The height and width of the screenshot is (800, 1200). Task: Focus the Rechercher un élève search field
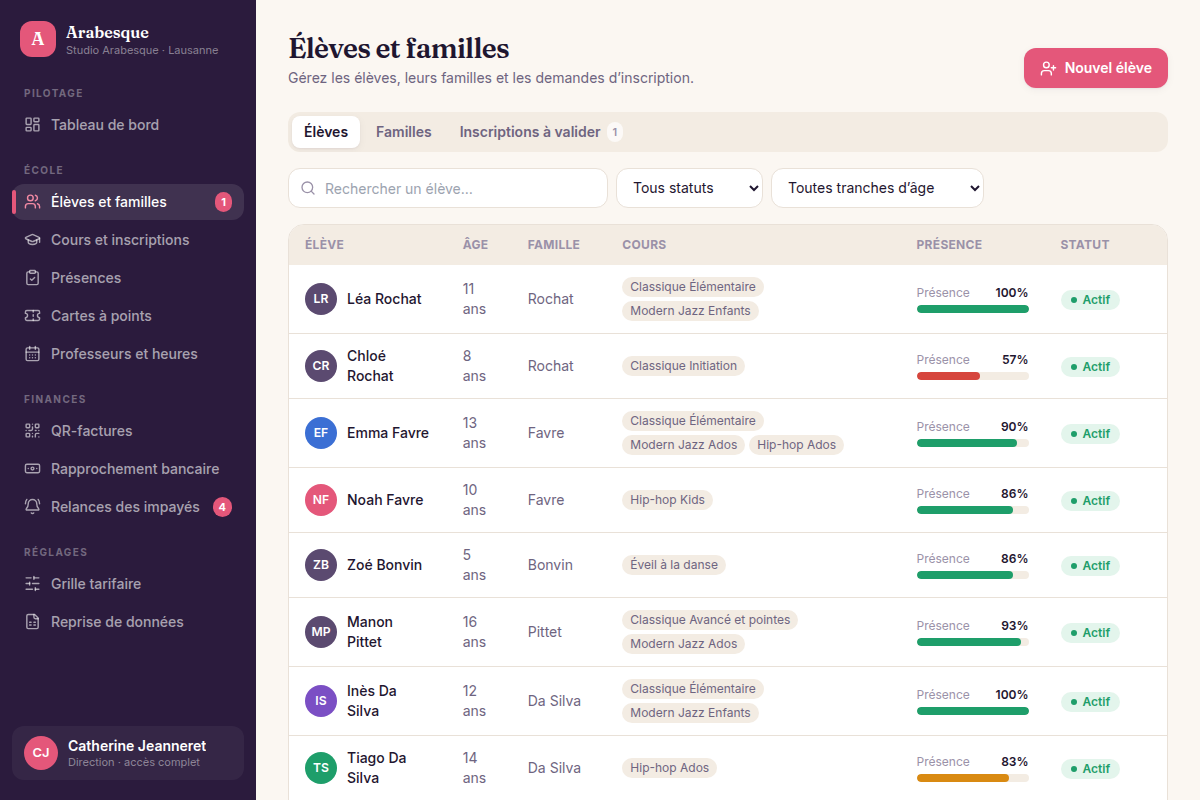click(448, 188)
